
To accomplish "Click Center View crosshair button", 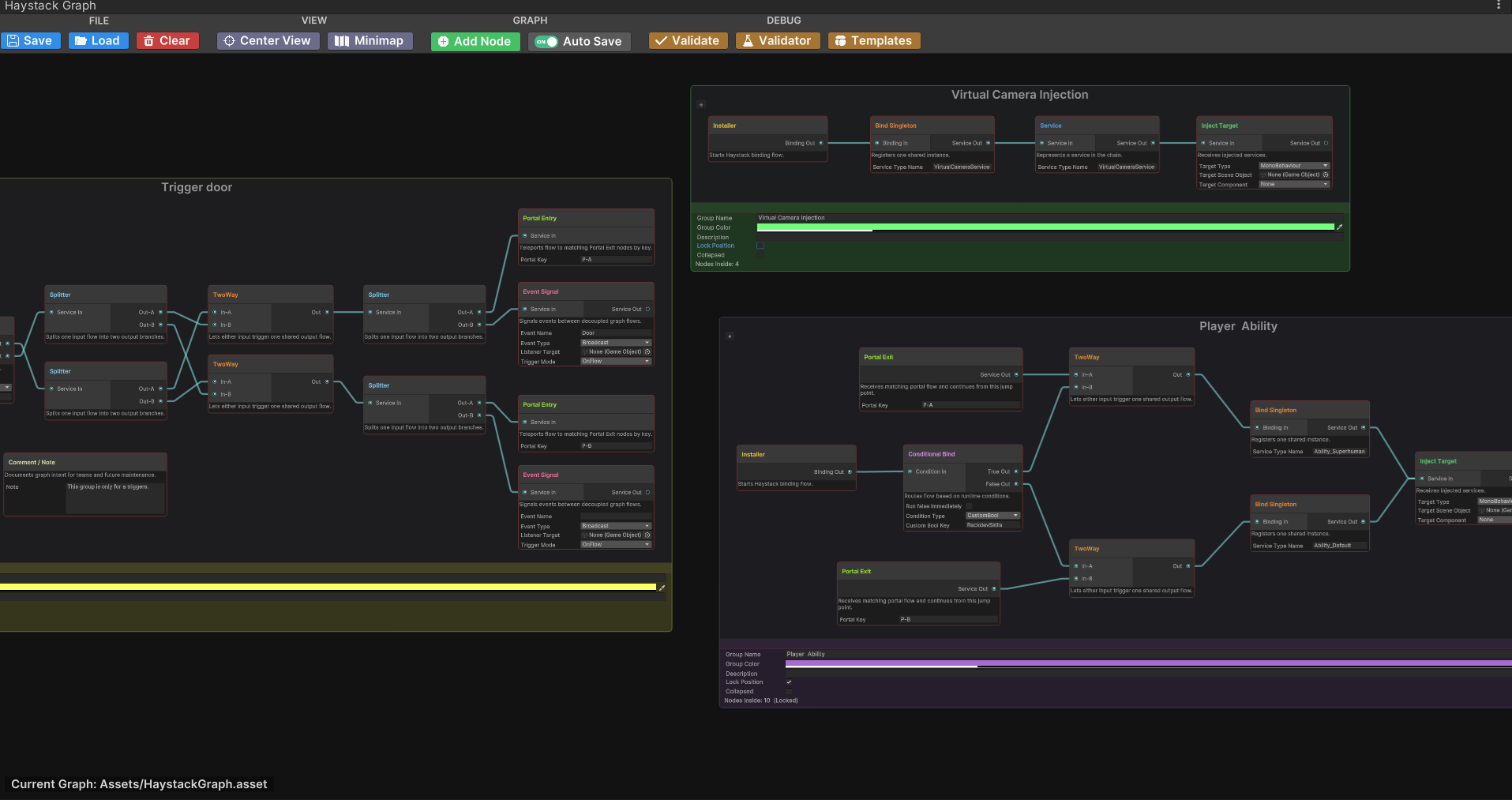I will [x=268, y=41].
